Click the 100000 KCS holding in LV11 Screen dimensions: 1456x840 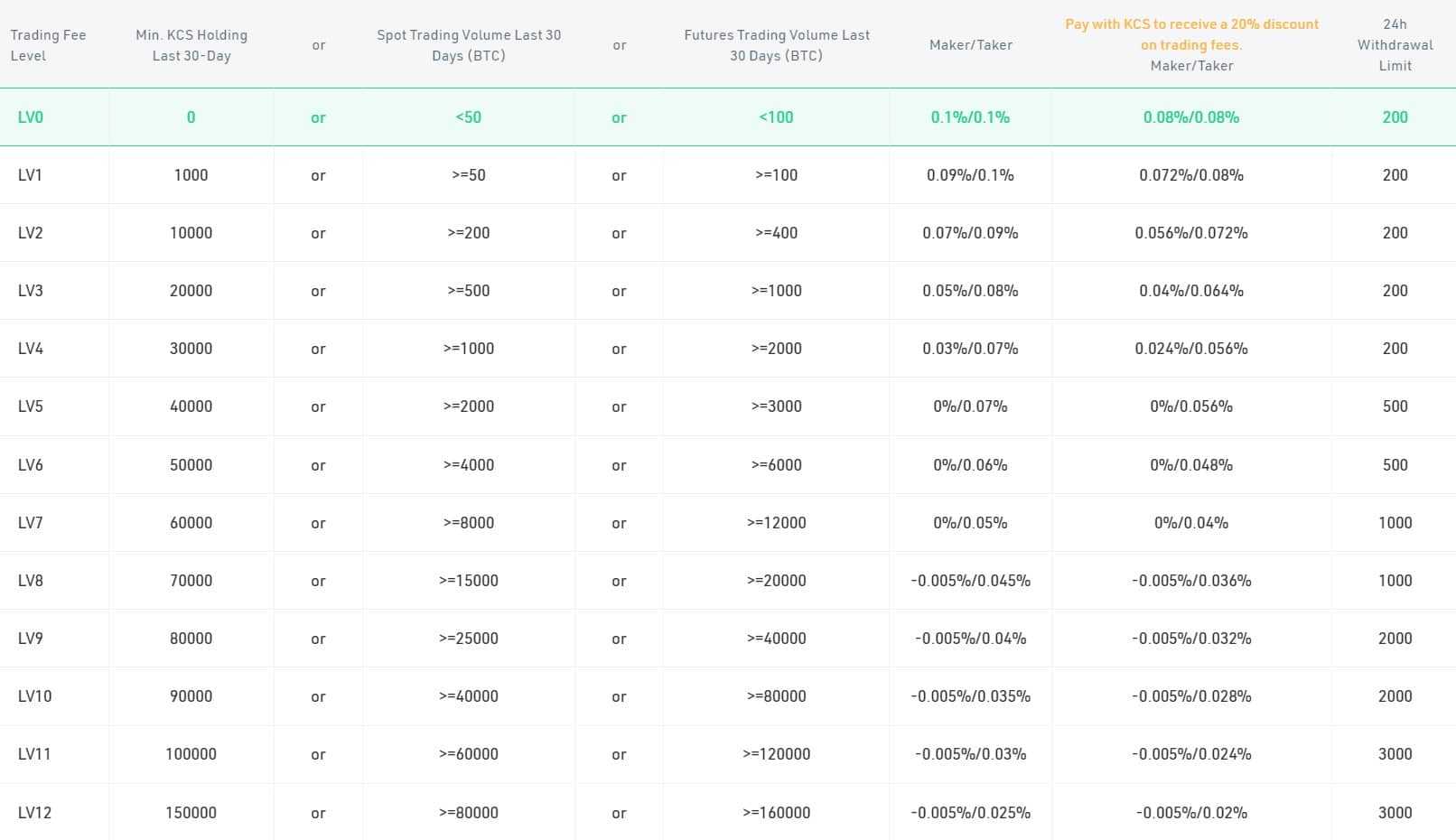click(x=191, y=754)
